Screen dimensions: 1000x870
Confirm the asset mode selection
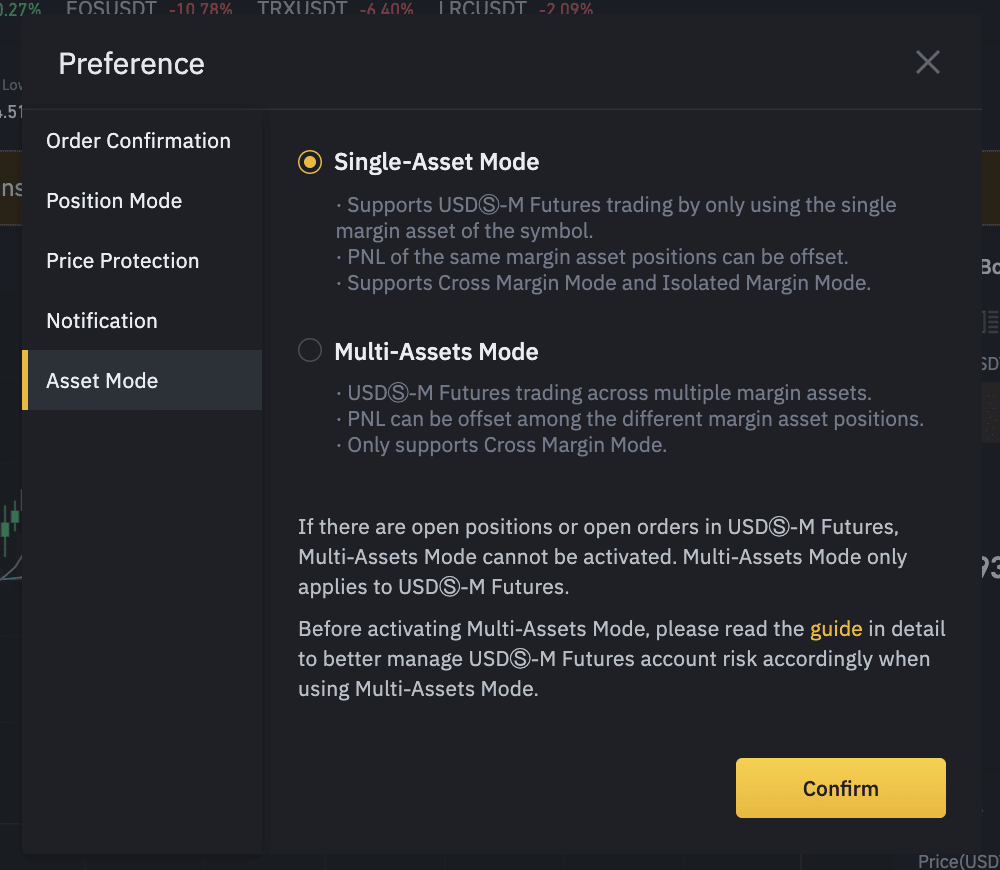coord(841,788)
